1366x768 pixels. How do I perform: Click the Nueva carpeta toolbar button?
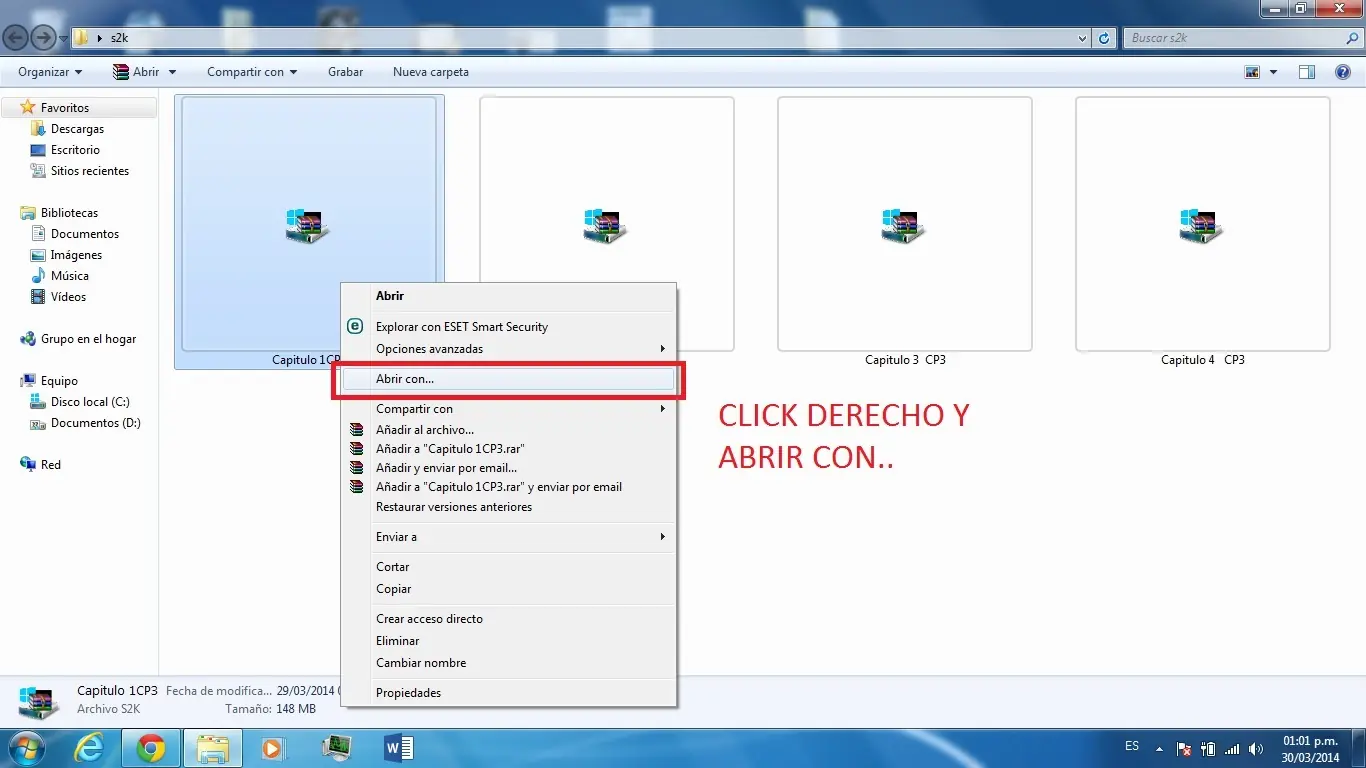pos(431,72)
